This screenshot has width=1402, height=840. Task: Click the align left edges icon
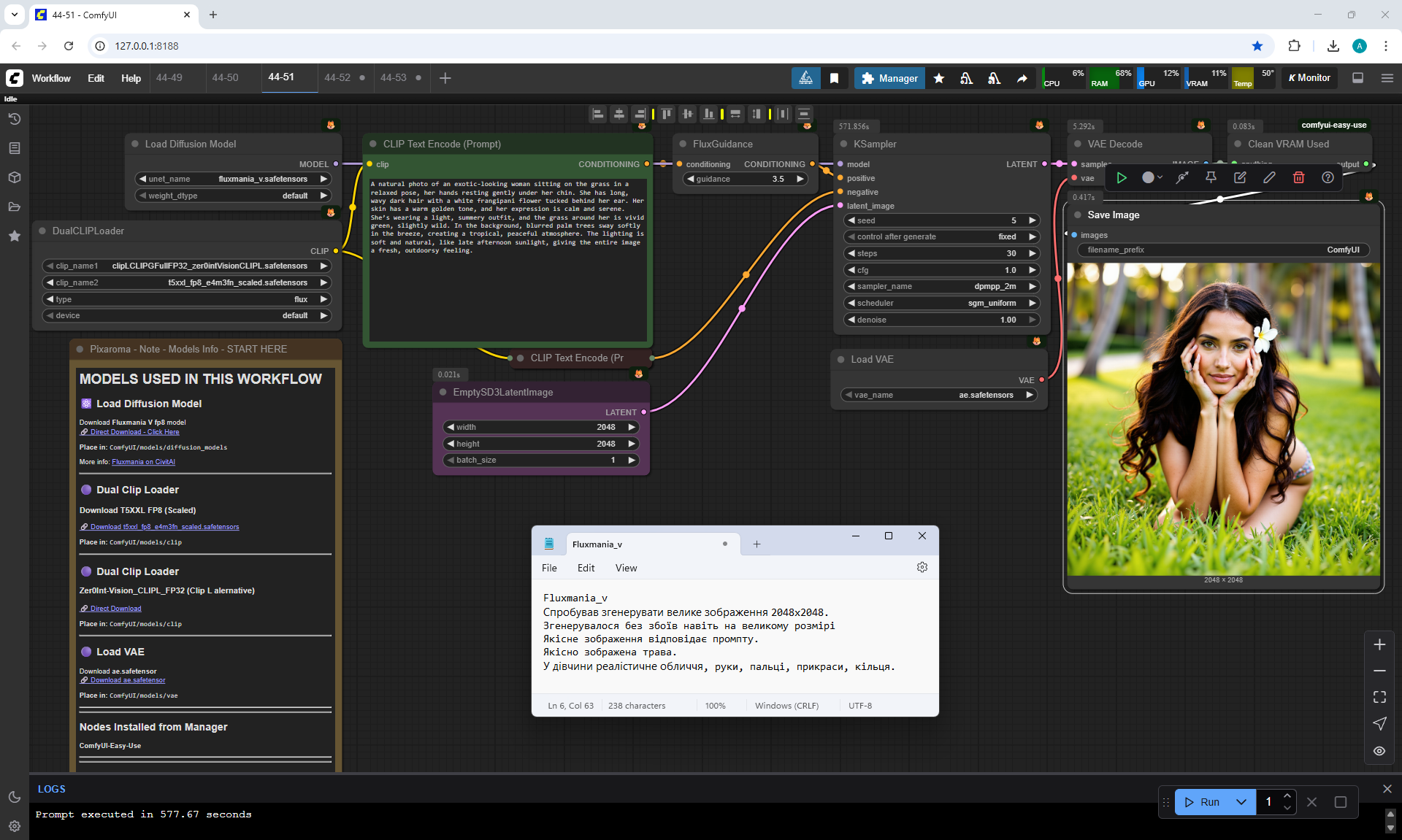[x=598, y=114]
